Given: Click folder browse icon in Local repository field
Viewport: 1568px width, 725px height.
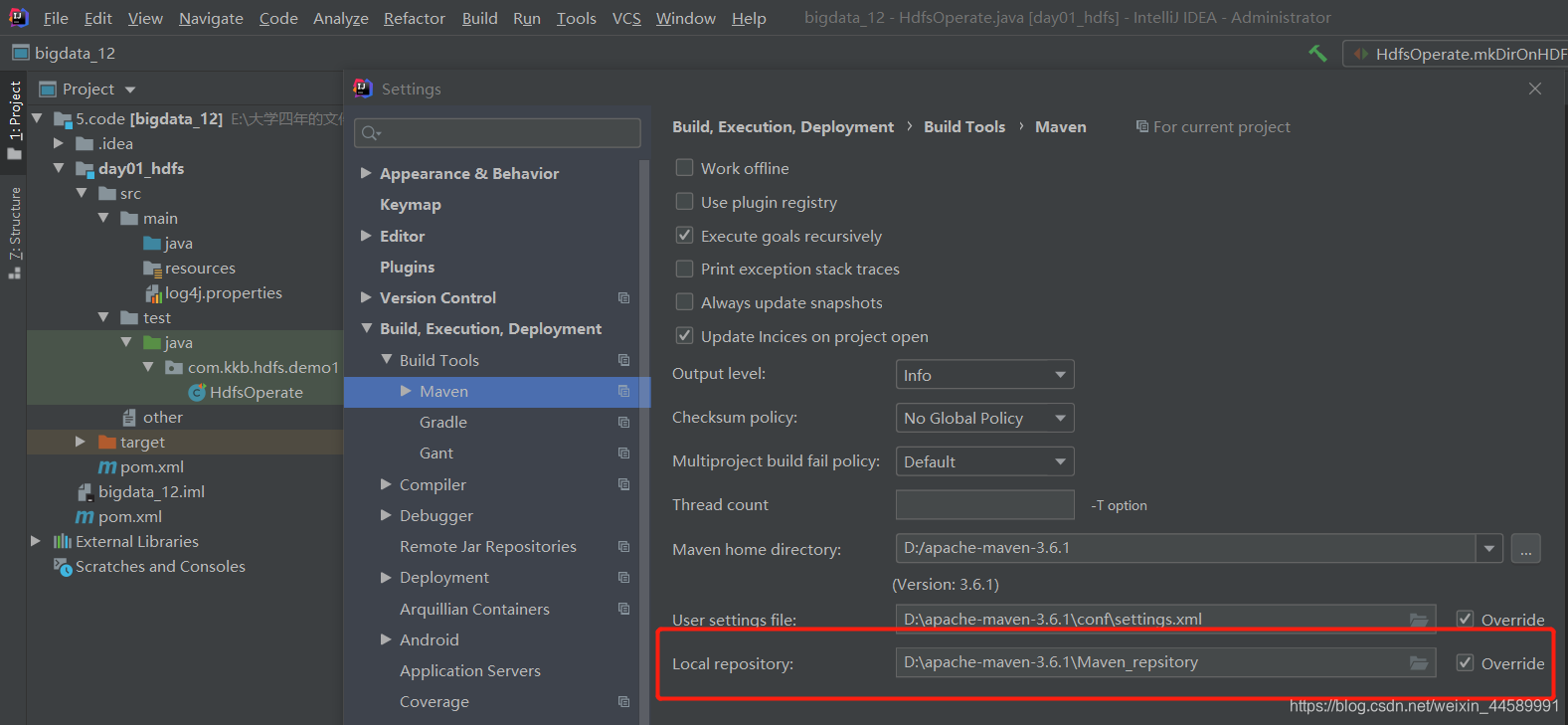Looking at the screenshot, I should click(1419, 662).
